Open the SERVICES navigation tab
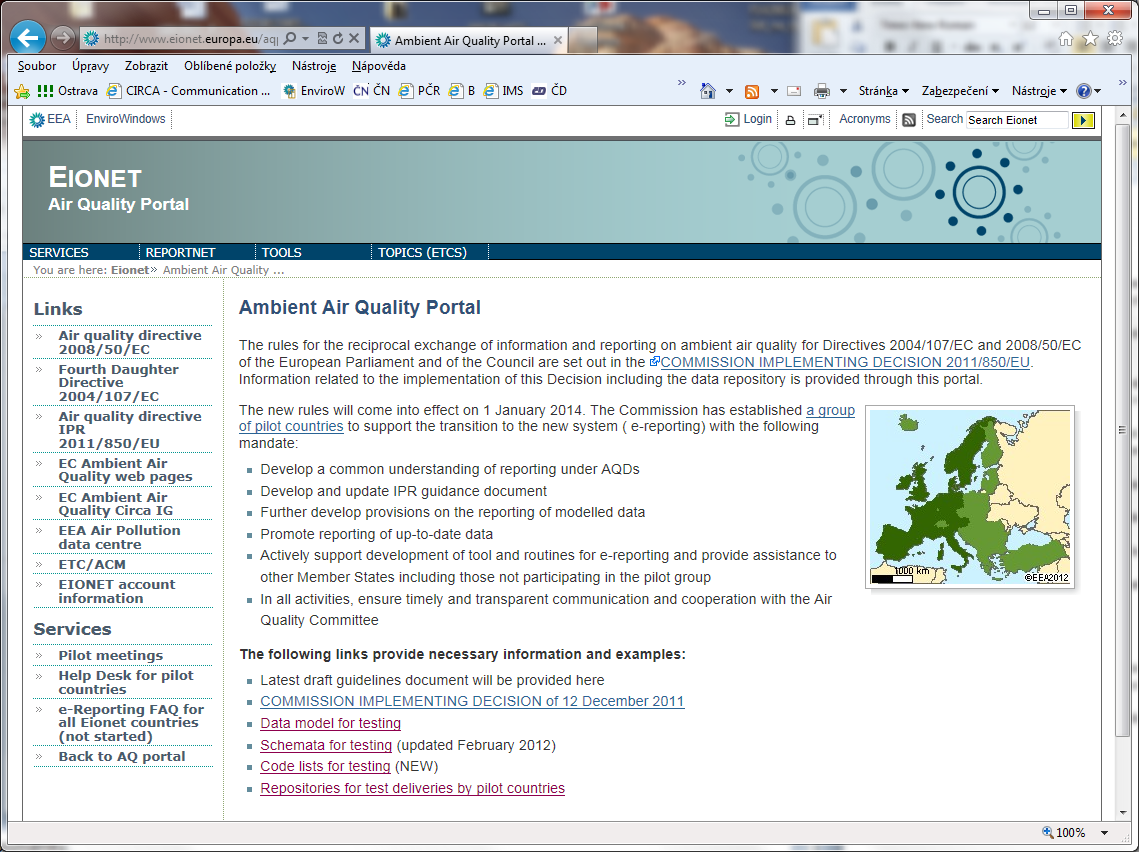The height and width of the screenshot is (852, 1139). point(59,252)
